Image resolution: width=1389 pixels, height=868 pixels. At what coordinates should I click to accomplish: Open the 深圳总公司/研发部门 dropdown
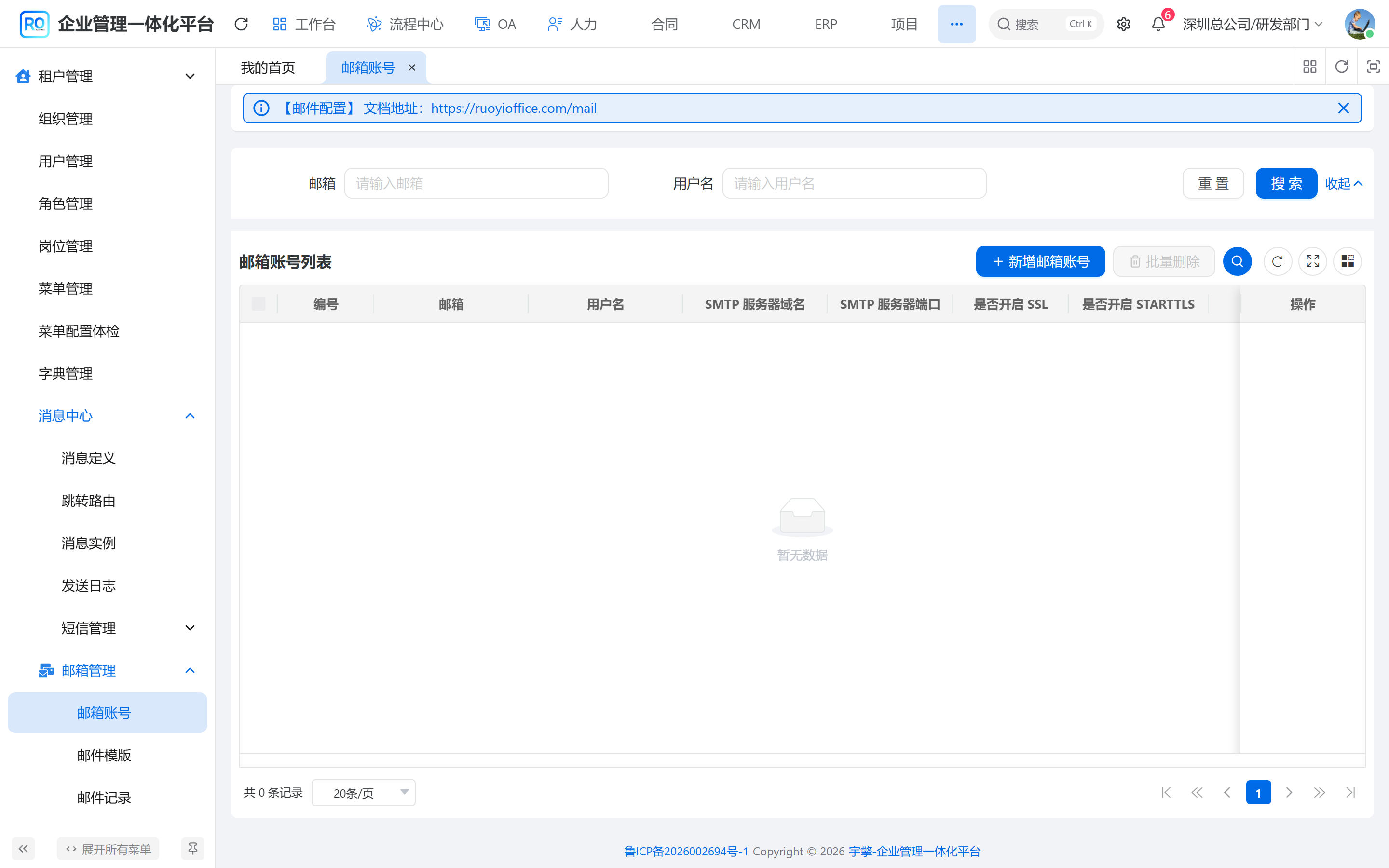(x=1253, y=24)
